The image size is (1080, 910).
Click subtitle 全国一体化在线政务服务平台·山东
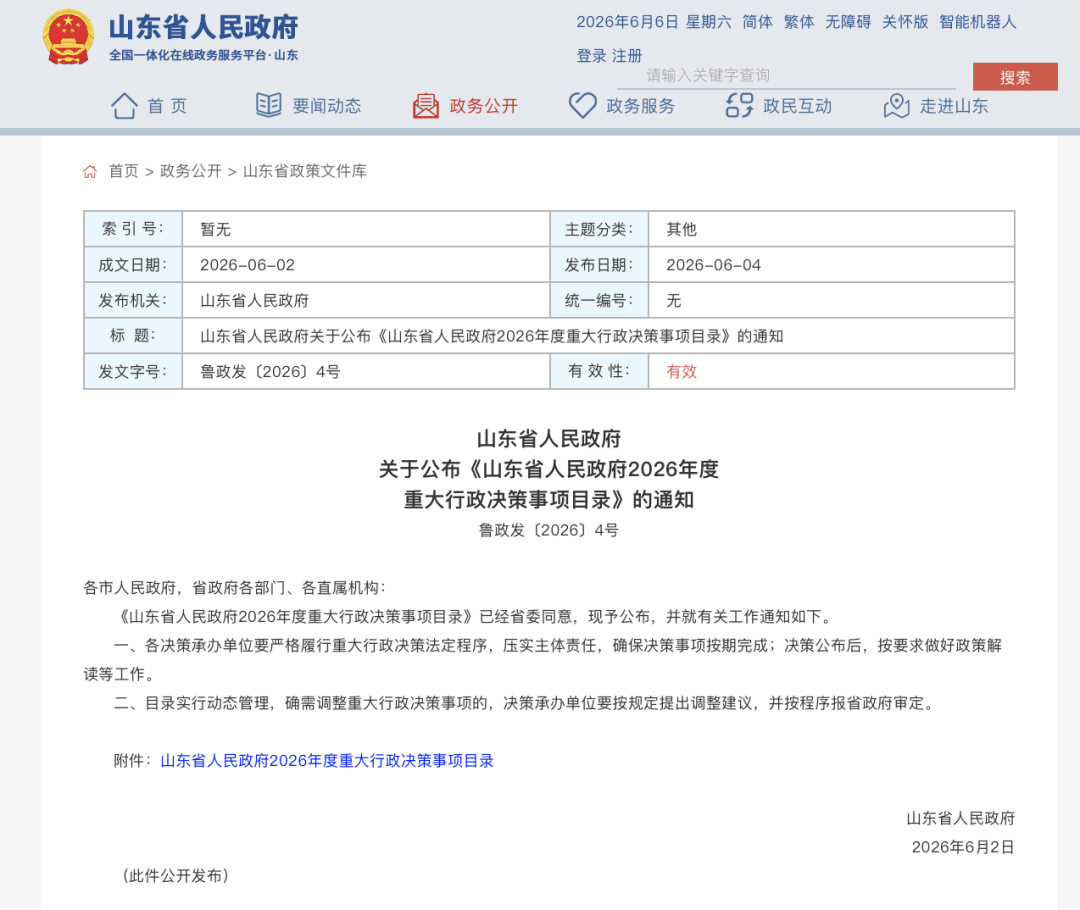click(203, 56)
